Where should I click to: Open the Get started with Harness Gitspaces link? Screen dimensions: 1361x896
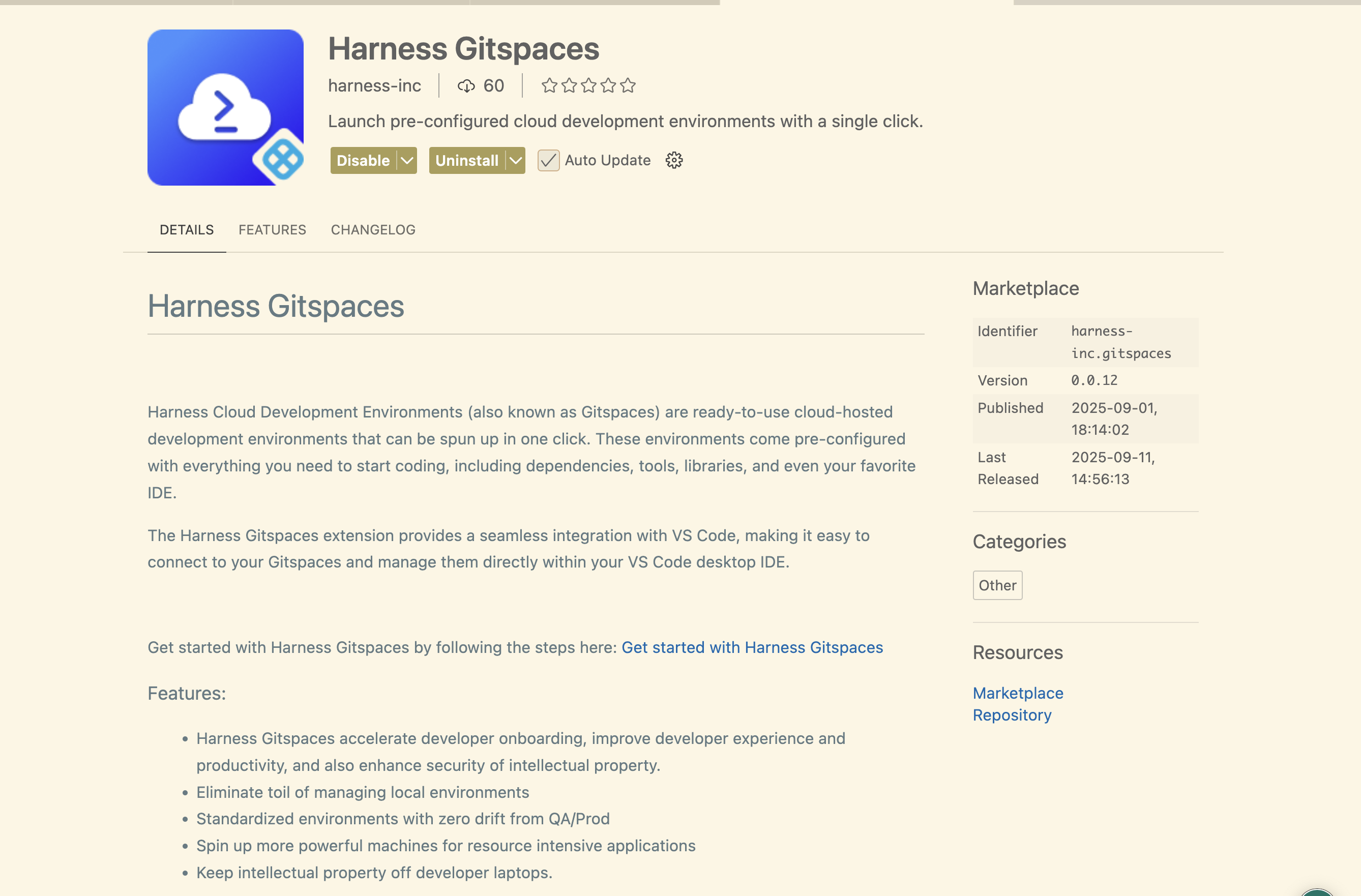(752, 647)
